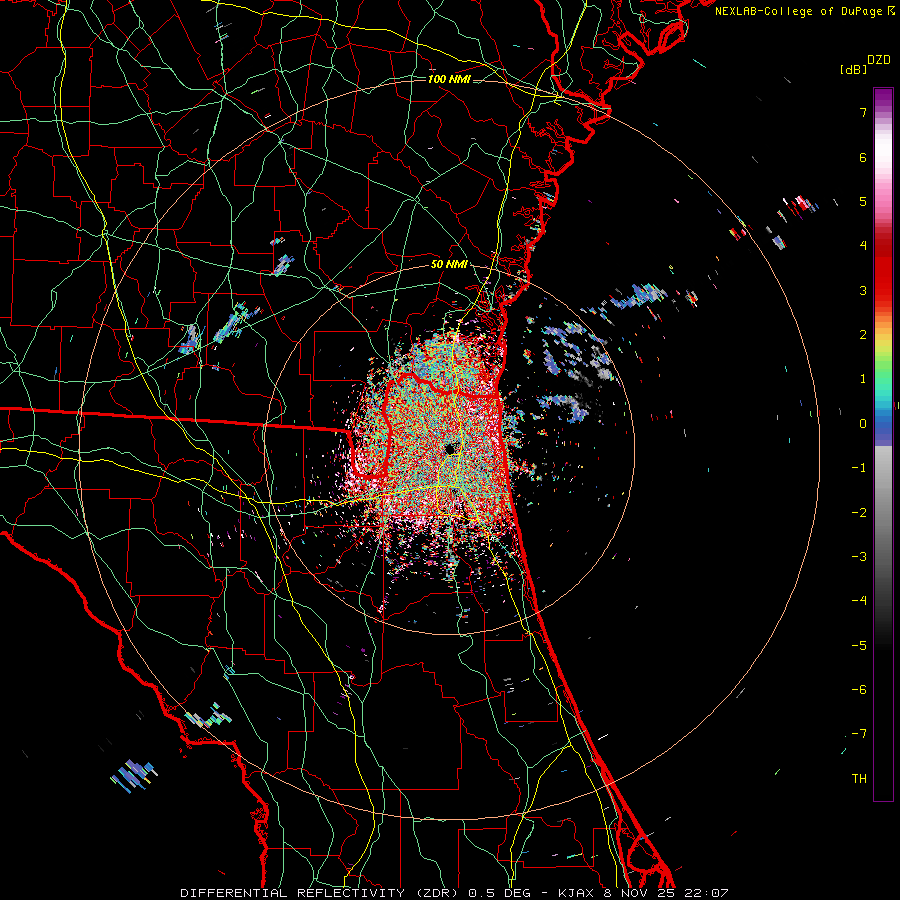The width and height of the screenshot is (900, 900).
Task: Click the scale value 5 on legend
Action: [863, 201]
